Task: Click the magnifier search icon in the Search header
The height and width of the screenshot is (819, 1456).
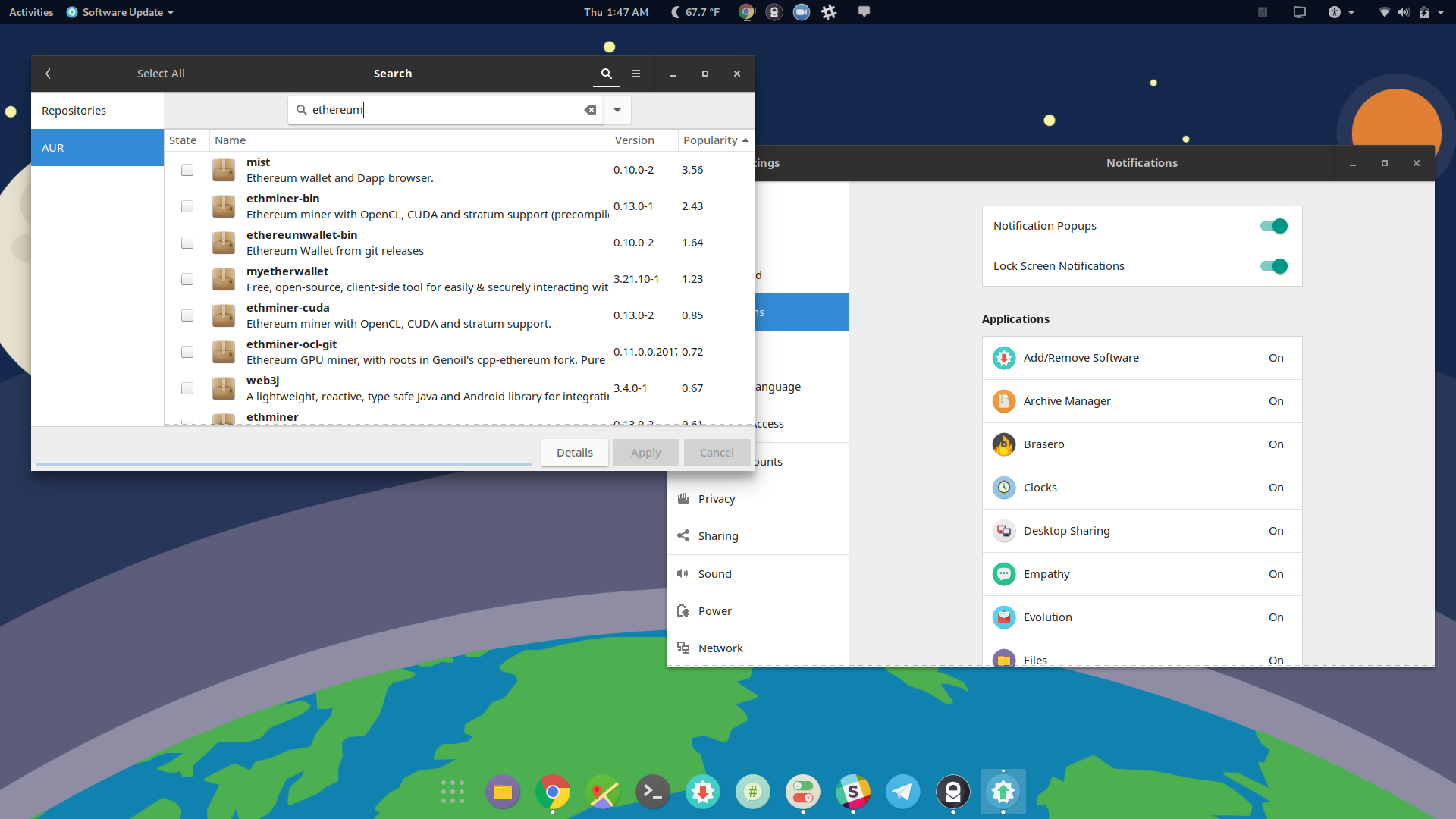Action: pyautogui.click(x=606, y=74)
